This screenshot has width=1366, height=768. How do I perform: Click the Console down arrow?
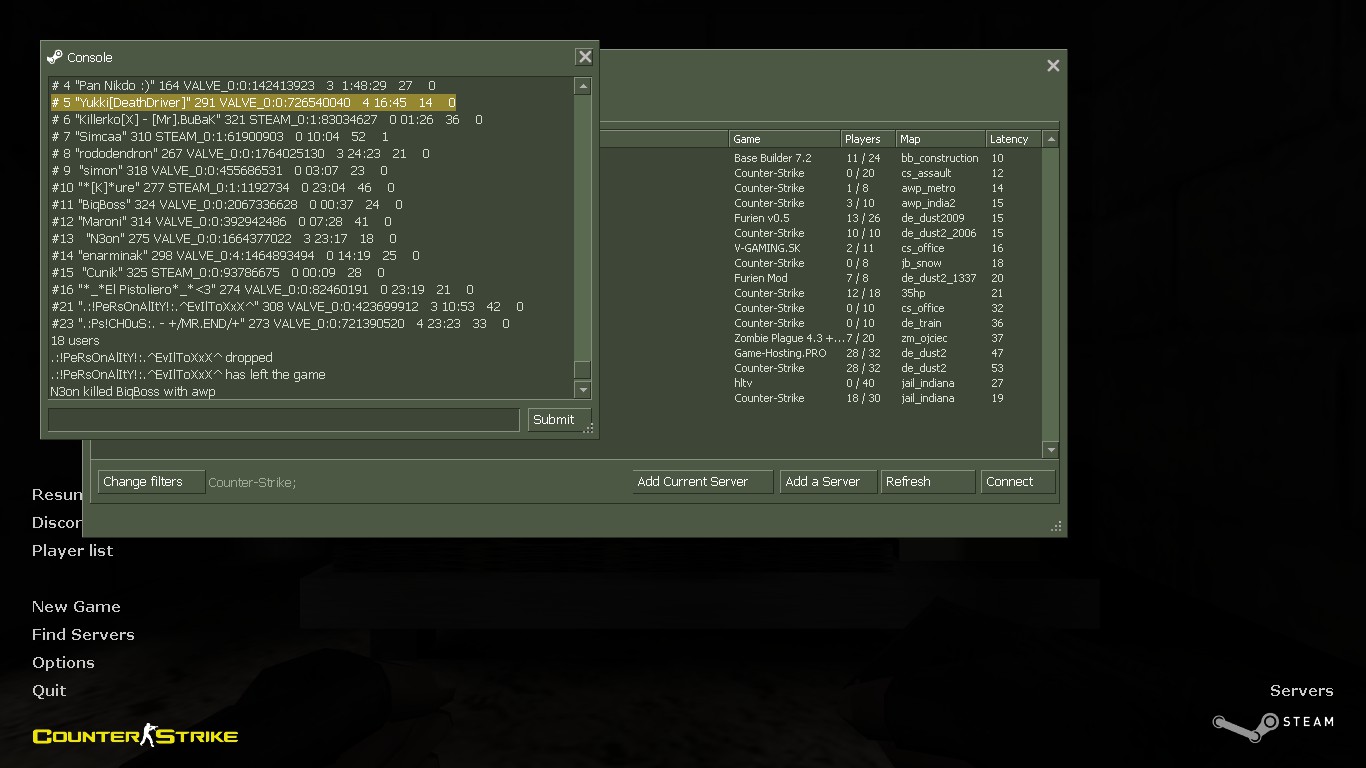click(583, 390)
